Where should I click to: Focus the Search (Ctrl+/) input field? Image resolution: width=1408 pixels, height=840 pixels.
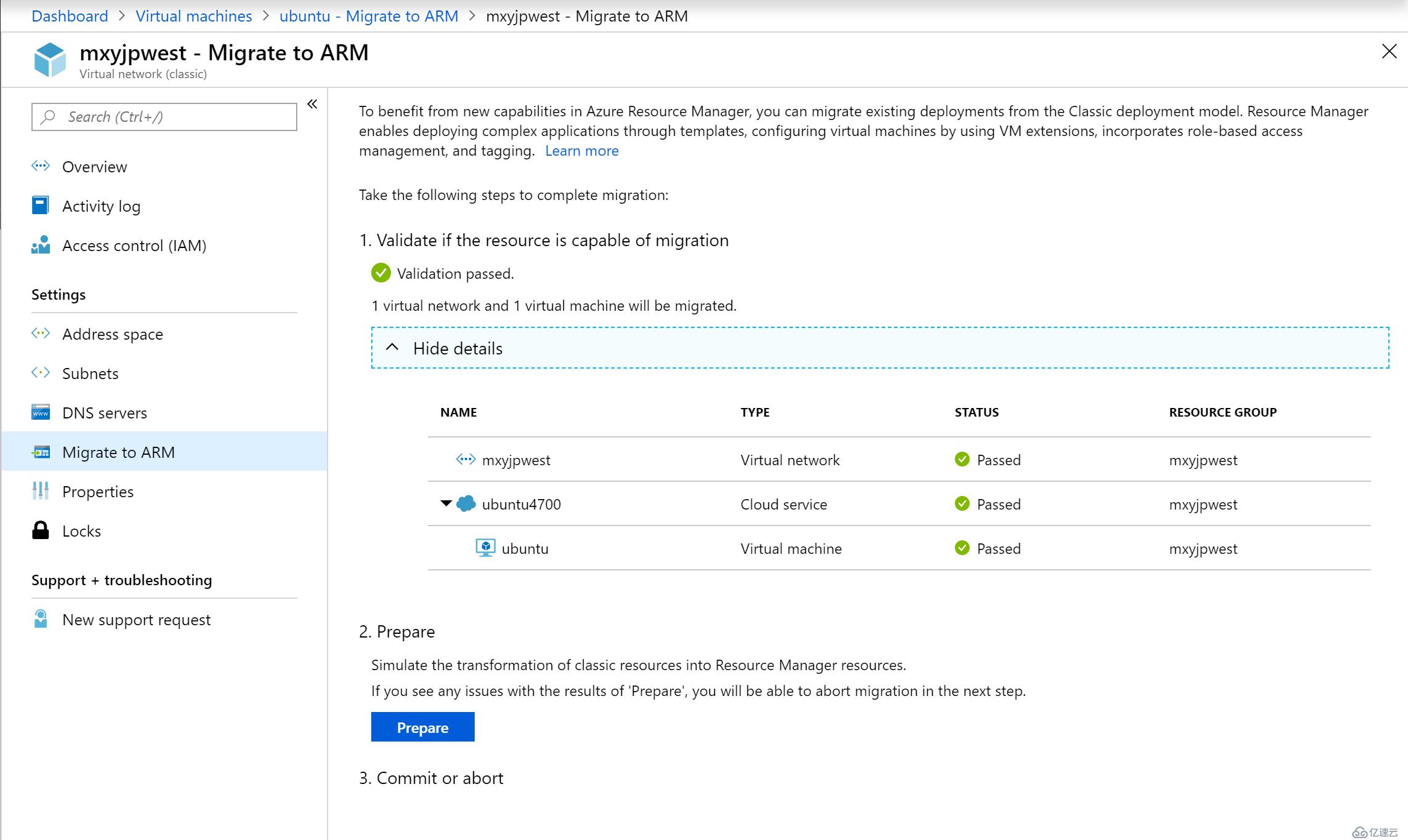coord(164,117)
